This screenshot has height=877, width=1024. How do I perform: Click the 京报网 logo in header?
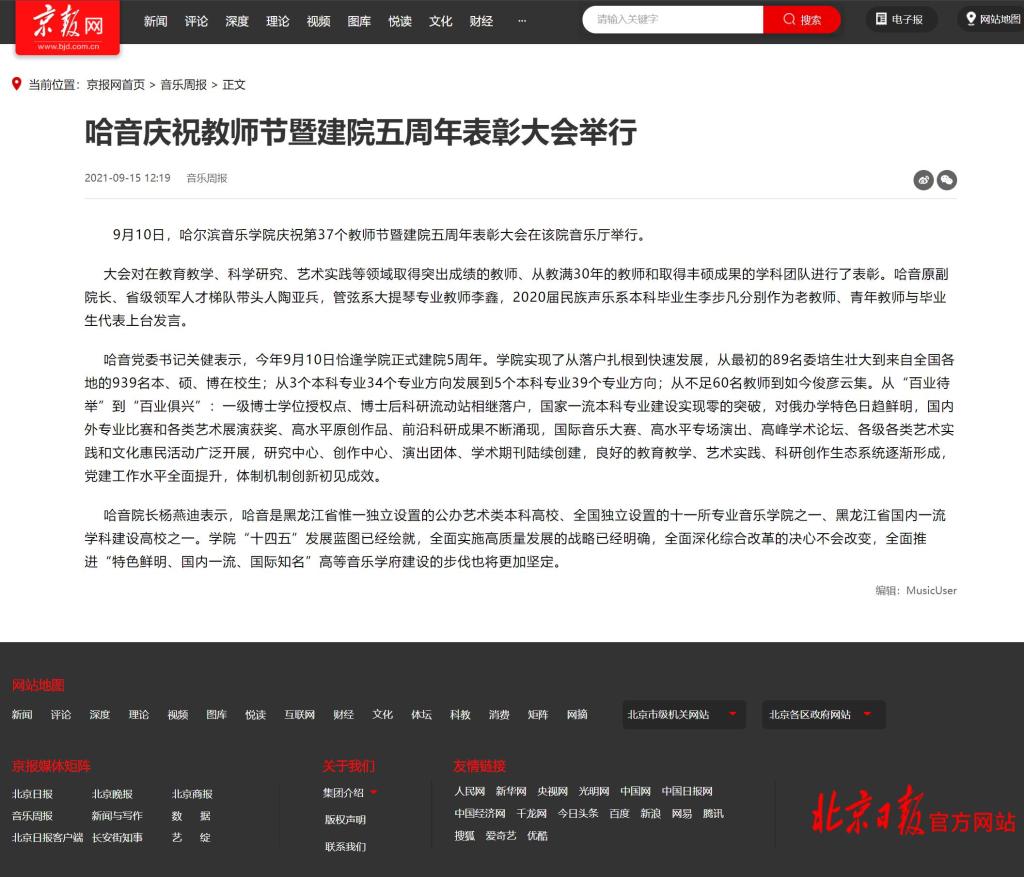pyautogui.click(x=68, y=25)
